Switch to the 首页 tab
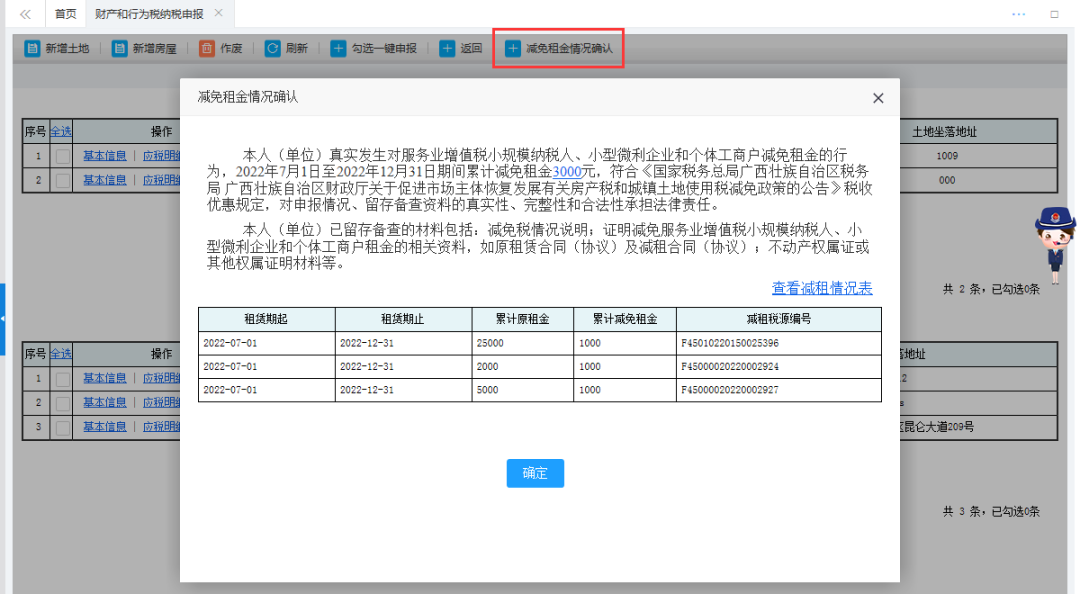Screen dimensions: 1080x594 [65, 14]
